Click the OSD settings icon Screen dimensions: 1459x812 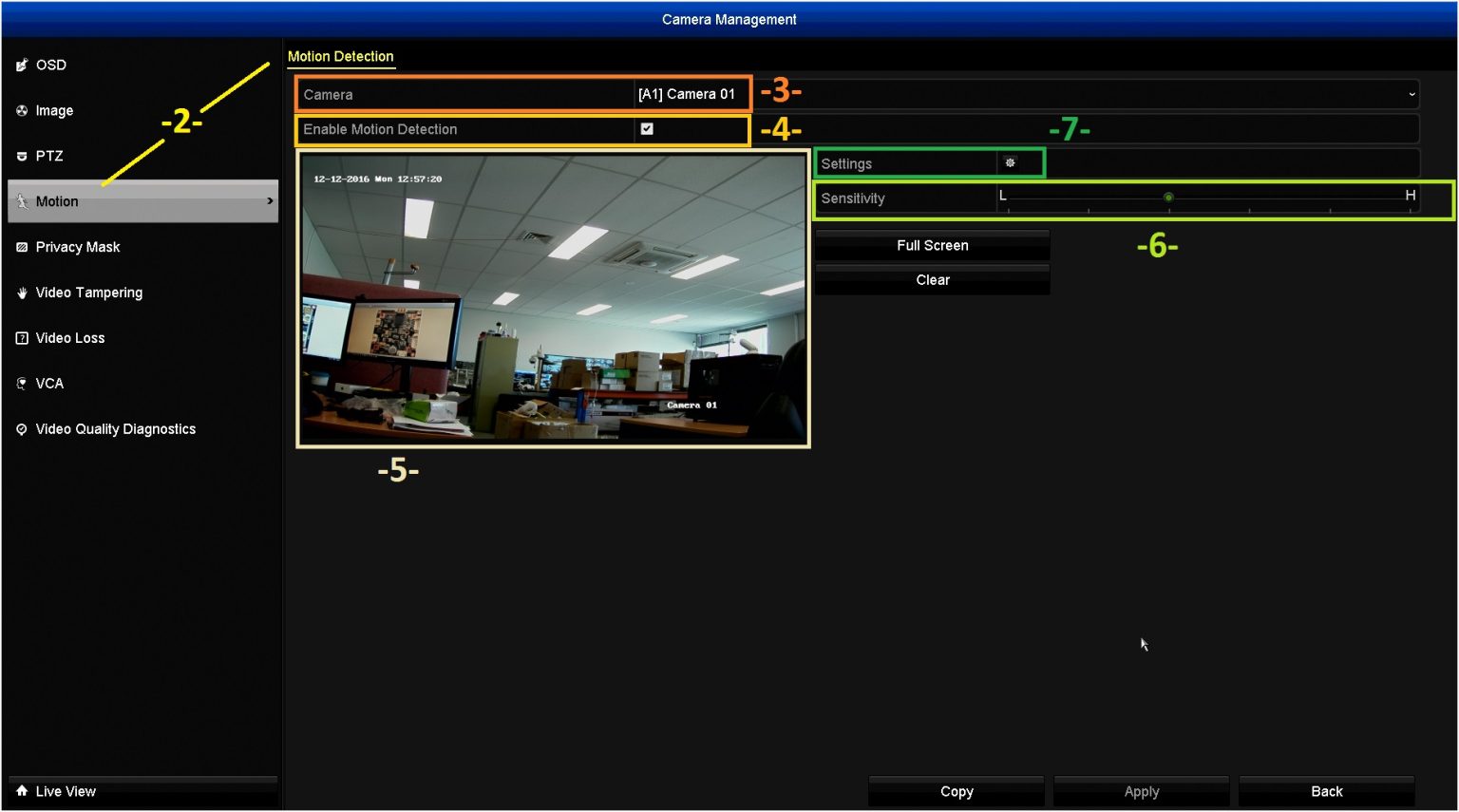(22, 65)
